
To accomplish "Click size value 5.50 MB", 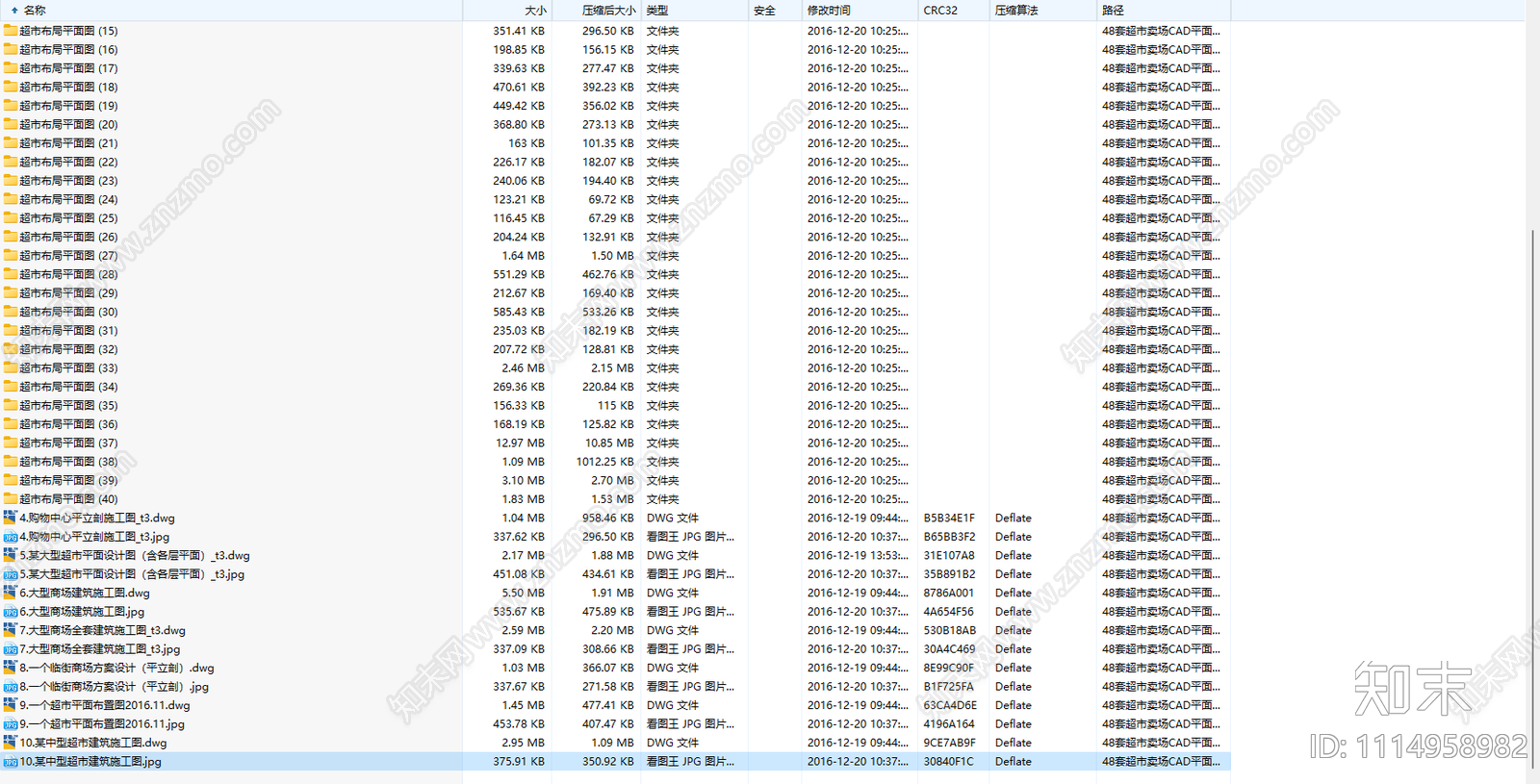I will point(523,593).
